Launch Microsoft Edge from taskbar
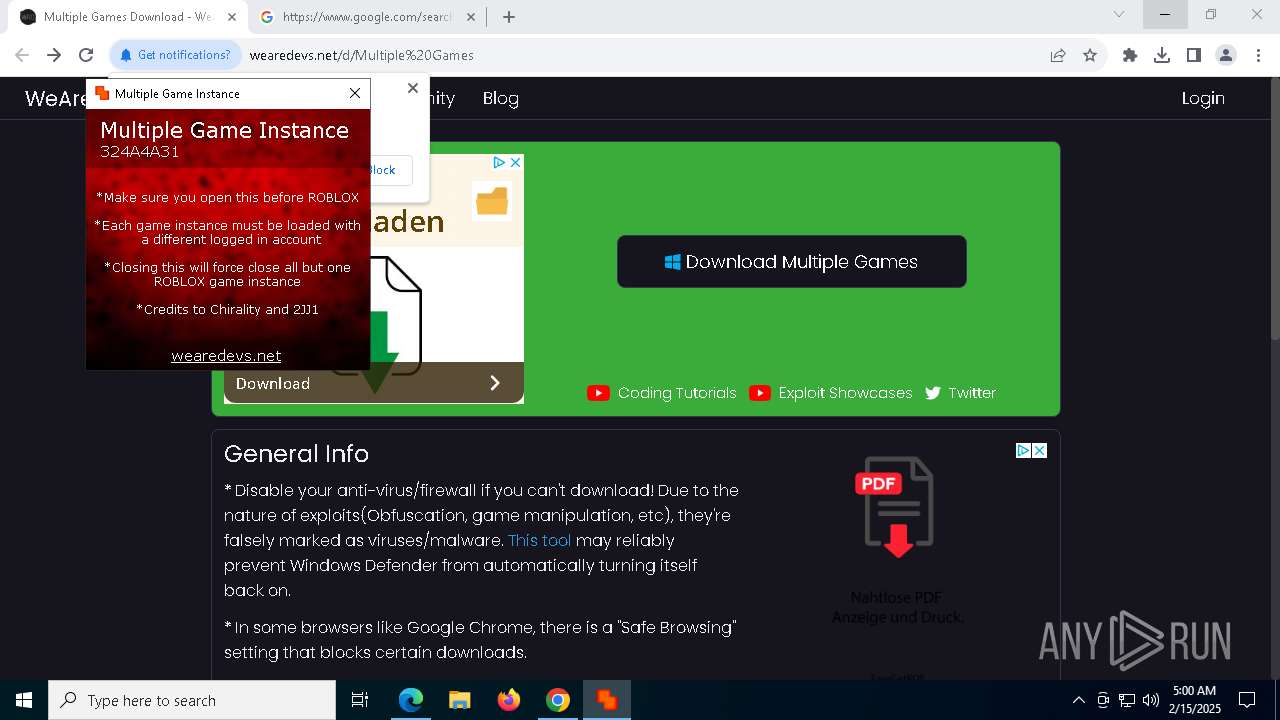 pyautogui.click(x=410, y=700)
